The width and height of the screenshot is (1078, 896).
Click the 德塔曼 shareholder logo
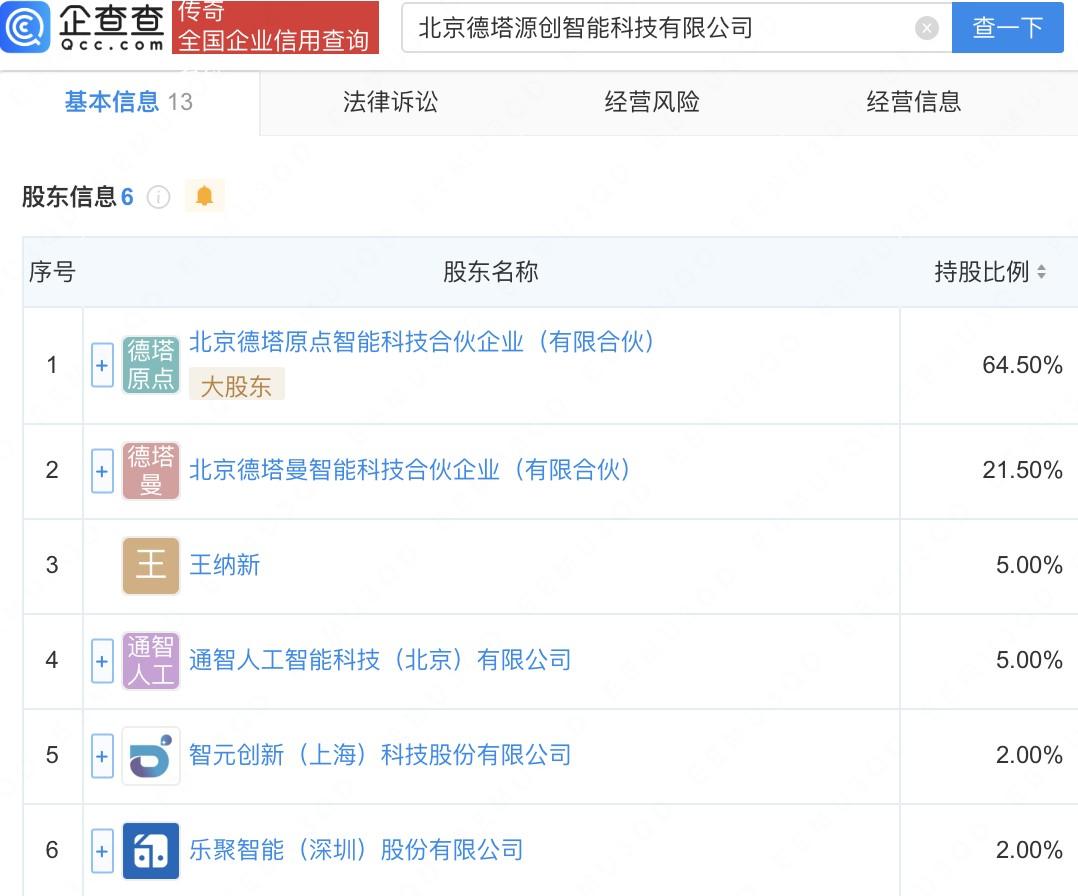point(151,470)
